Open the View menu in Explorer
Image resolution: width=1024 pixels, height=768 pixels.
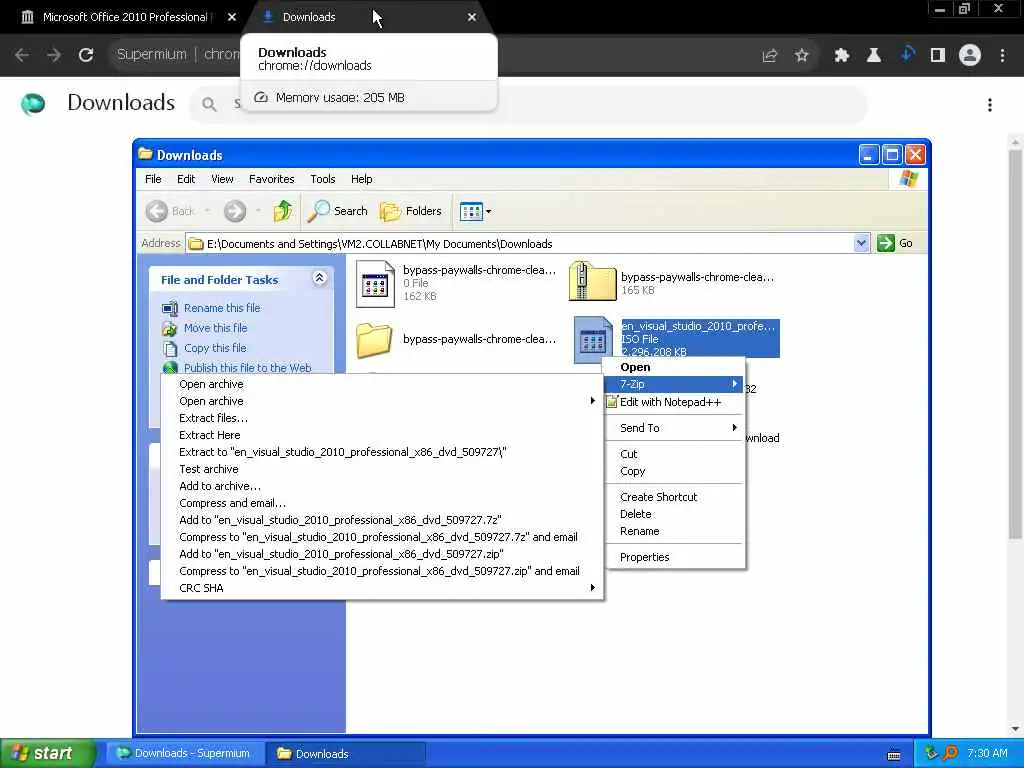point(222,179)
